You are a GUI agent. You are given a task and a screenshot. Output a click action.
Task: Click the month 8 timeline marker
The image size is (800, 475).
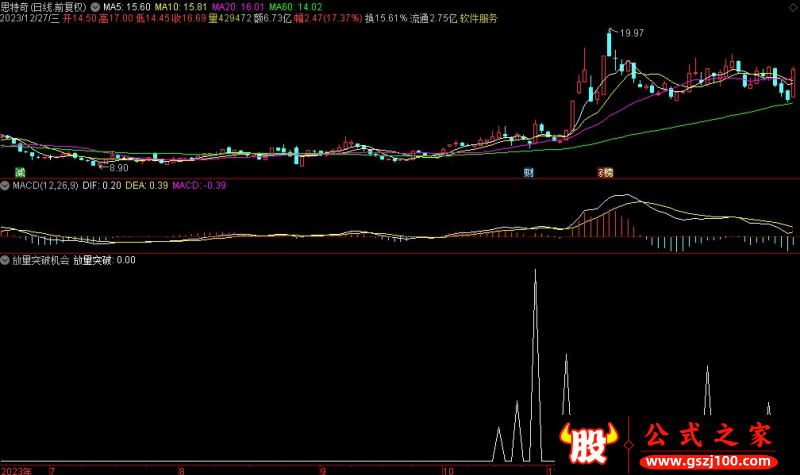pos(182,470)
